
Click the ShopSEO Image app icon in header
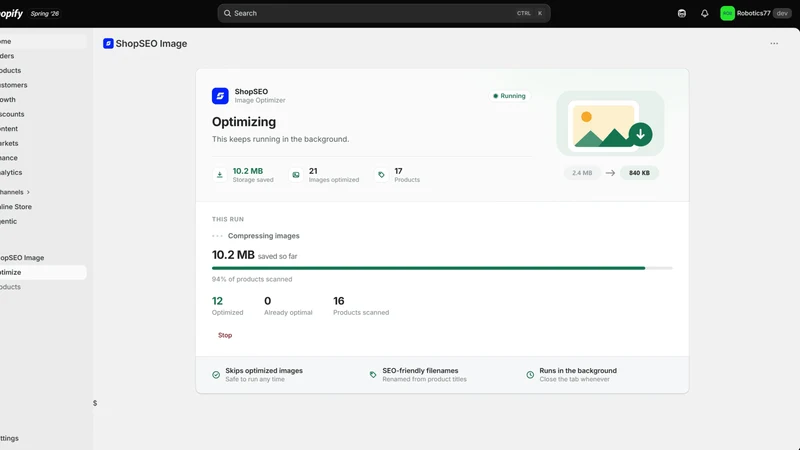(x=108, y=43)
